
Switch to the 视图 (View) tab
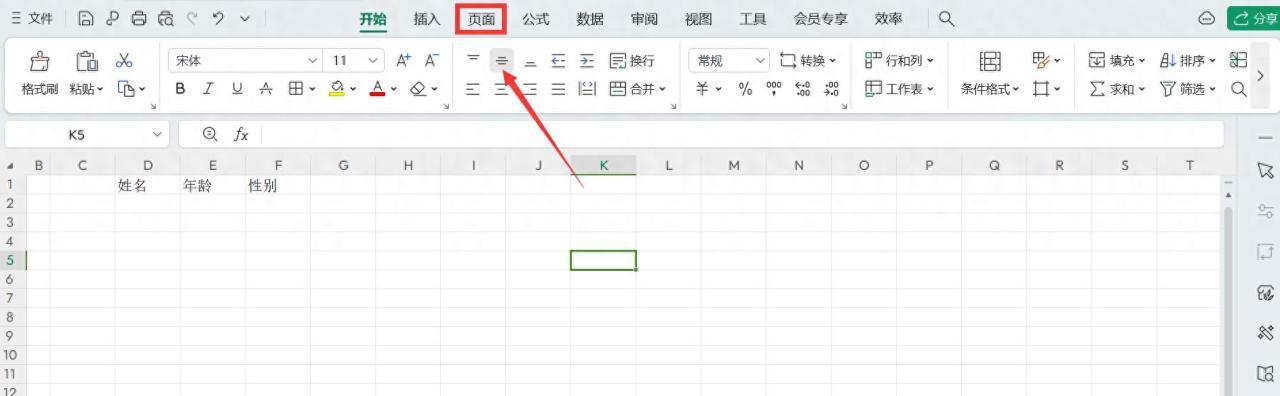[698, 19]
